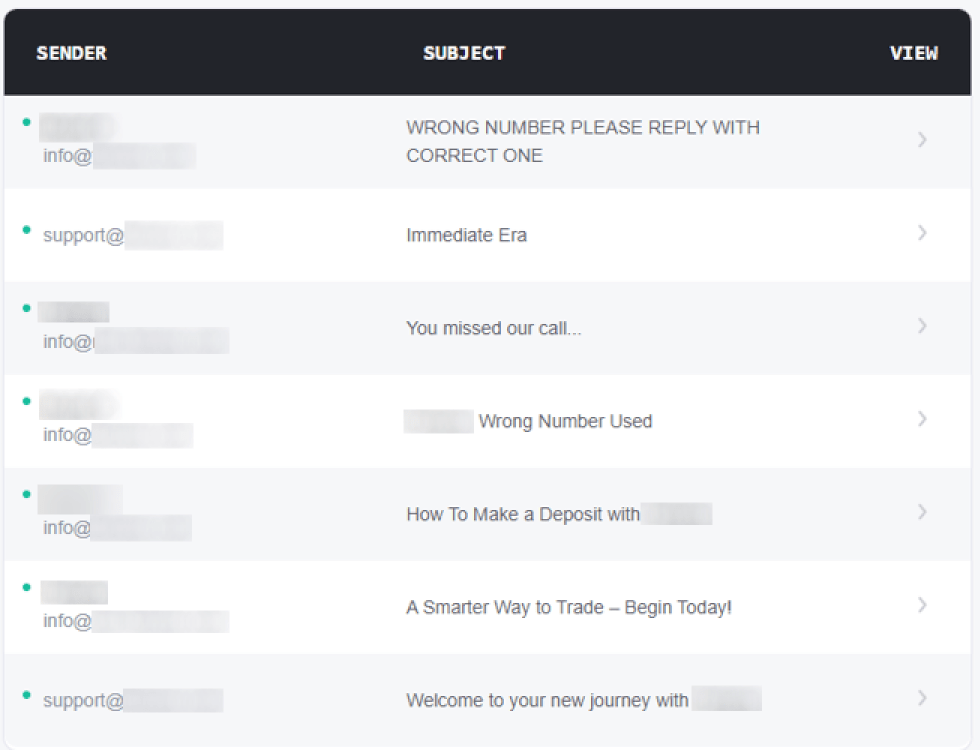The height and width of the screenshot is (750, 980).
Task: Click the SENDER column header
Action: (x=71, y=53)
